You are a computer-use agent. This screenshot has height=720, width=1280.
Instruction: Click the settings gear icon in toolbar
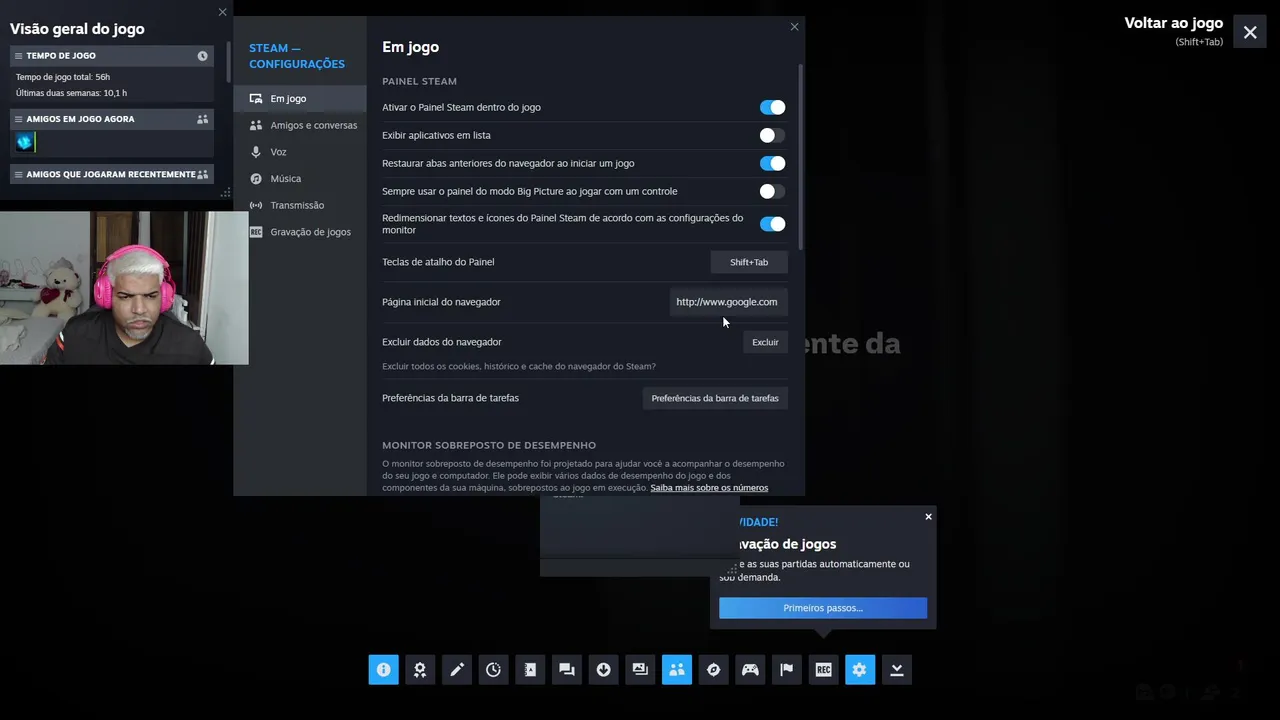coord(860,670)
